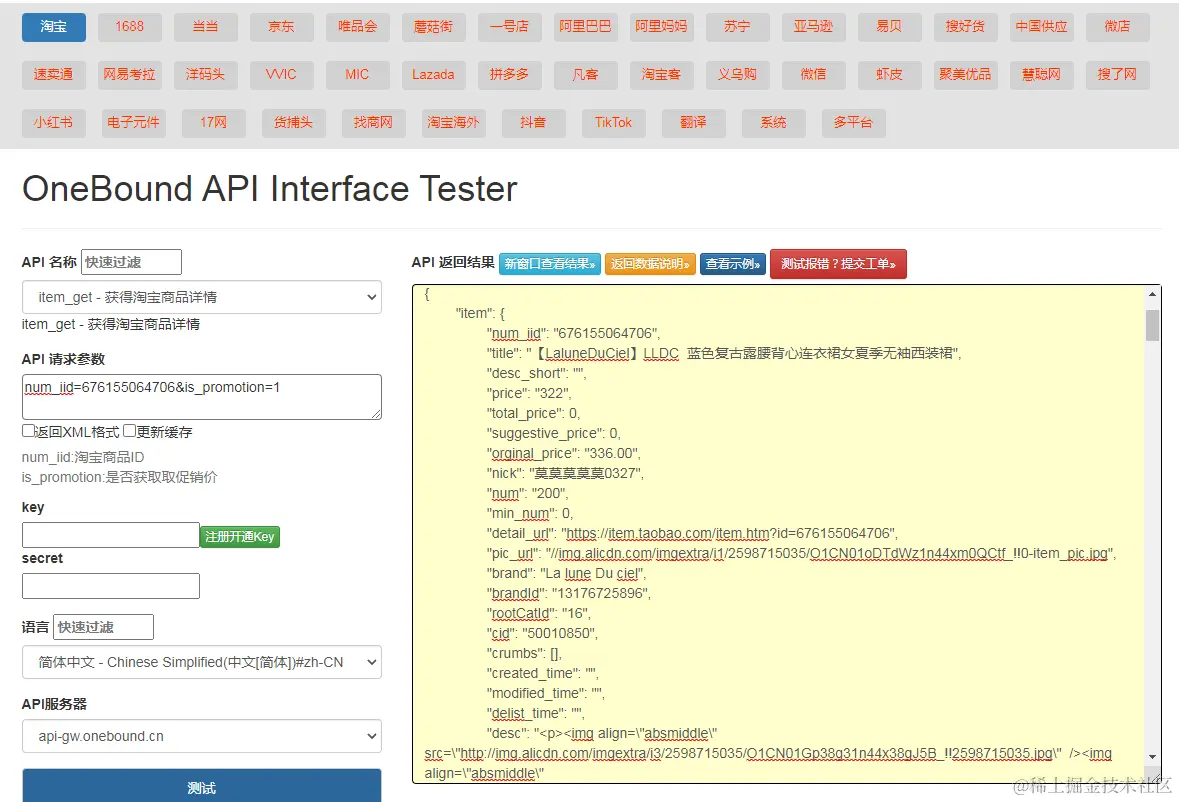Focus the secret input field

pos(111,586)
